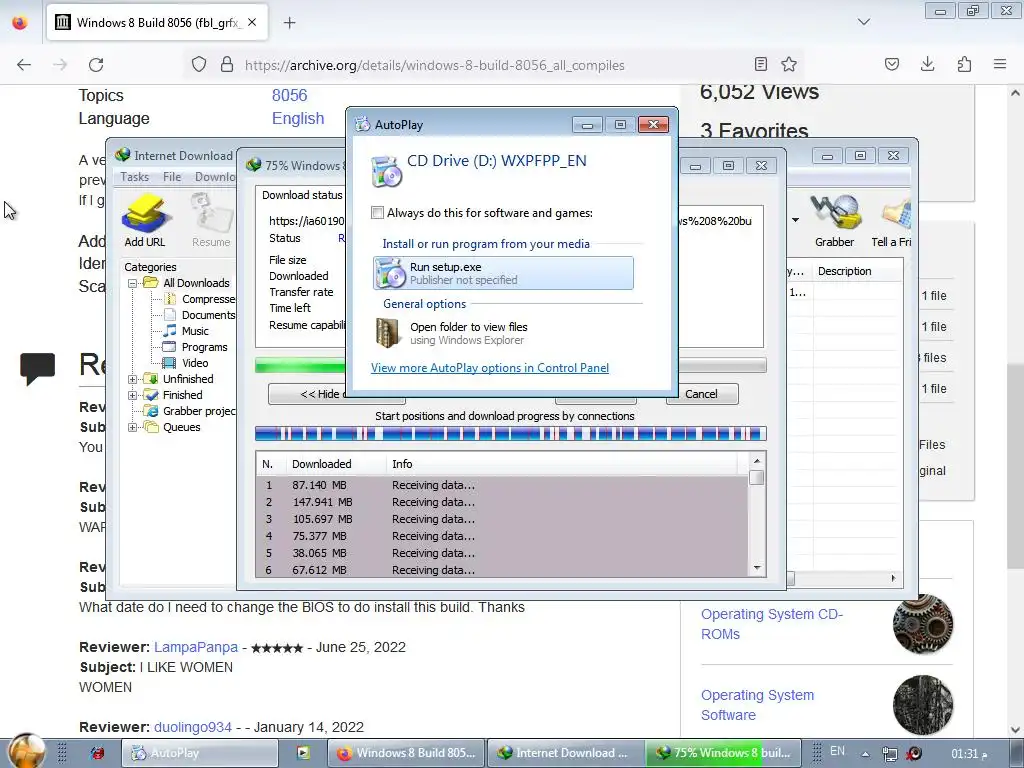Open a new Firefox tab with plus

click(290, 23)
